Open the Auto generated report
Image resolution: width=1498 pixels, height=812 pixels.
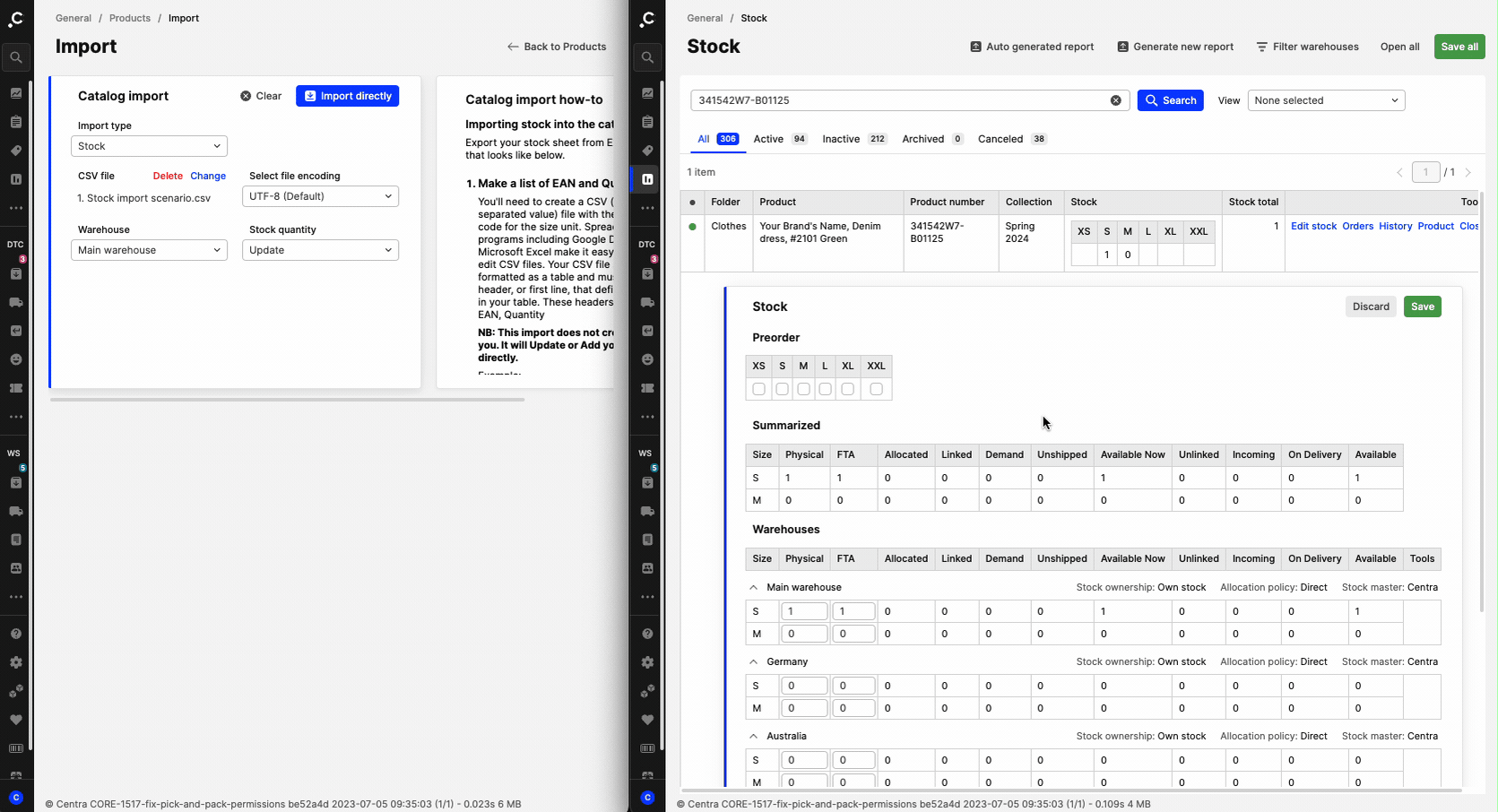click(x=1032, y=47)
